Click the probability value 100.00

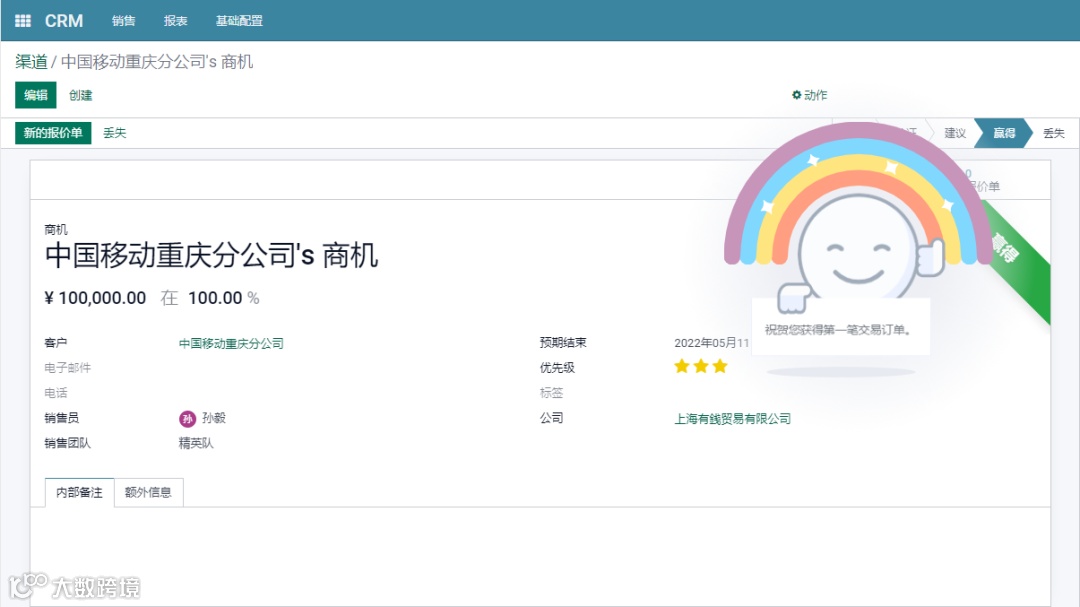tap(215, 298)
